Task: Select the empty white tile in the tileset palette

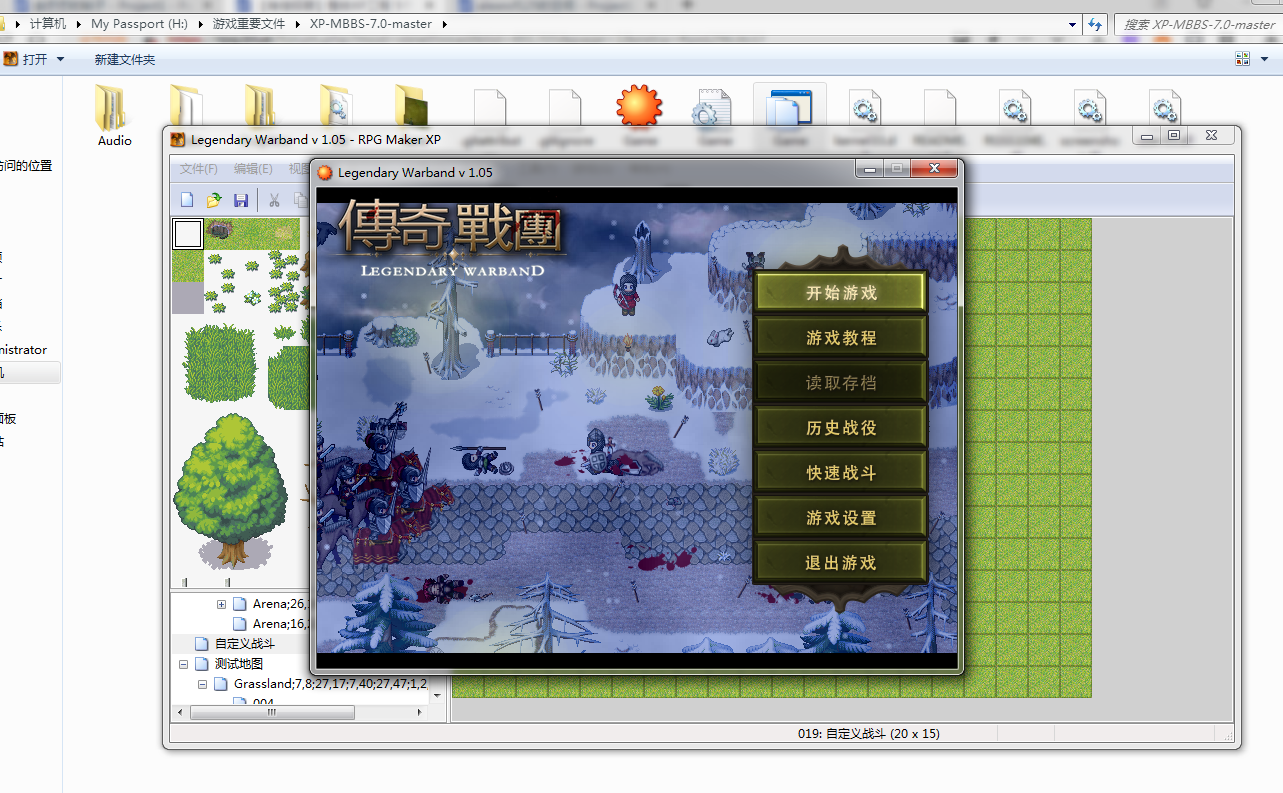Action: pyautogui.click(x=188, y=234)
